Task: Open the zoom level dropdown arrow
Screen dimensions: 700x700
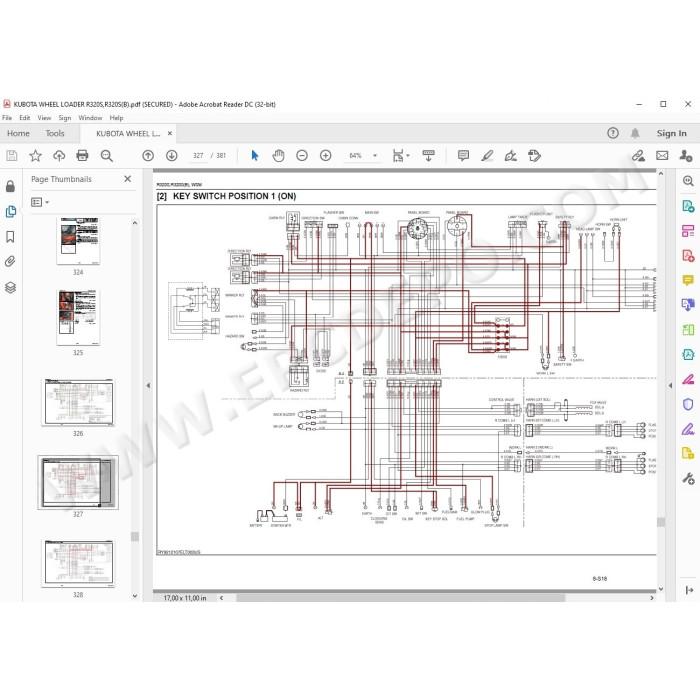Action: pos(375,156)
